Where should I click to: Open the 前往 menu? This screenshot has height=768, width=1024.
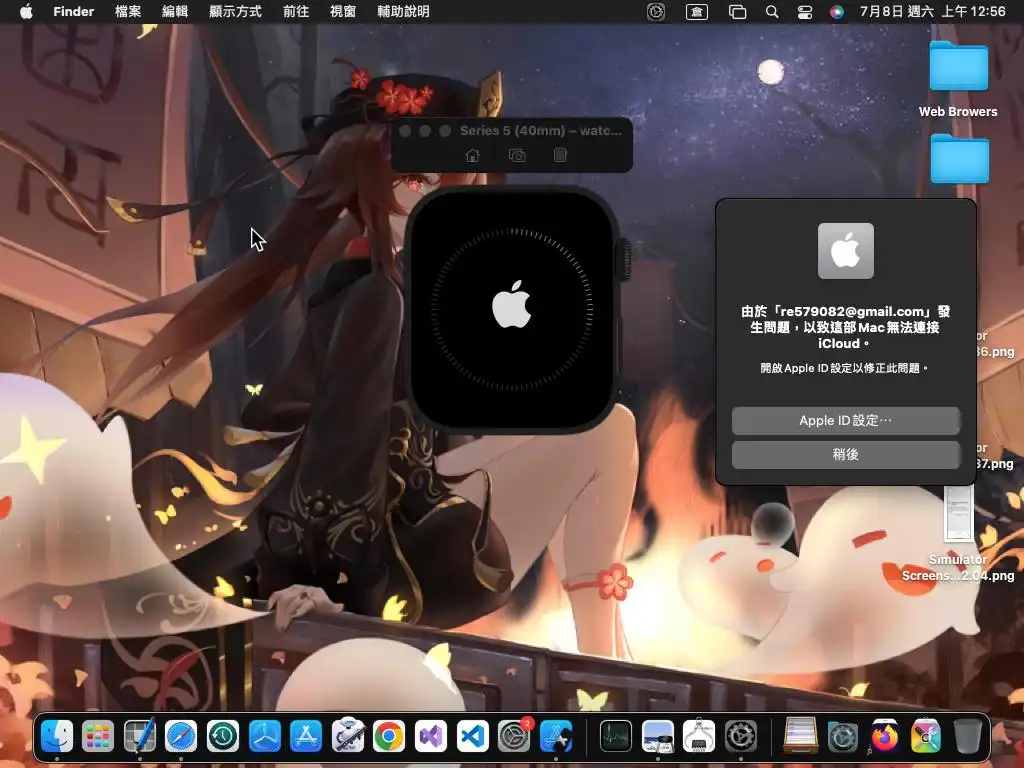point(296,11)
